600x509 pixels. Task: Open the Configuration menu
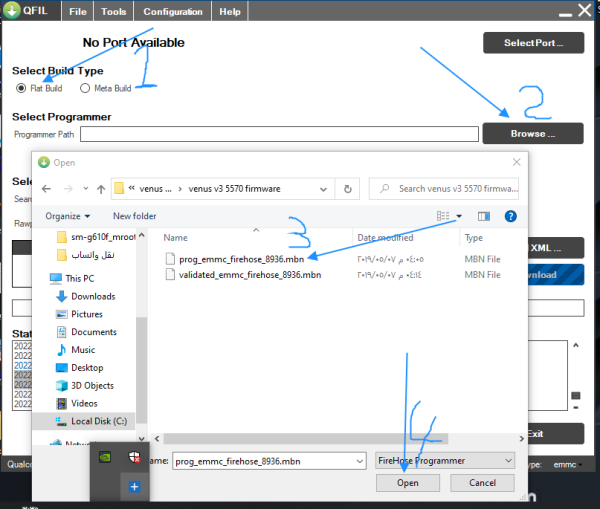(x=173, y=11)
